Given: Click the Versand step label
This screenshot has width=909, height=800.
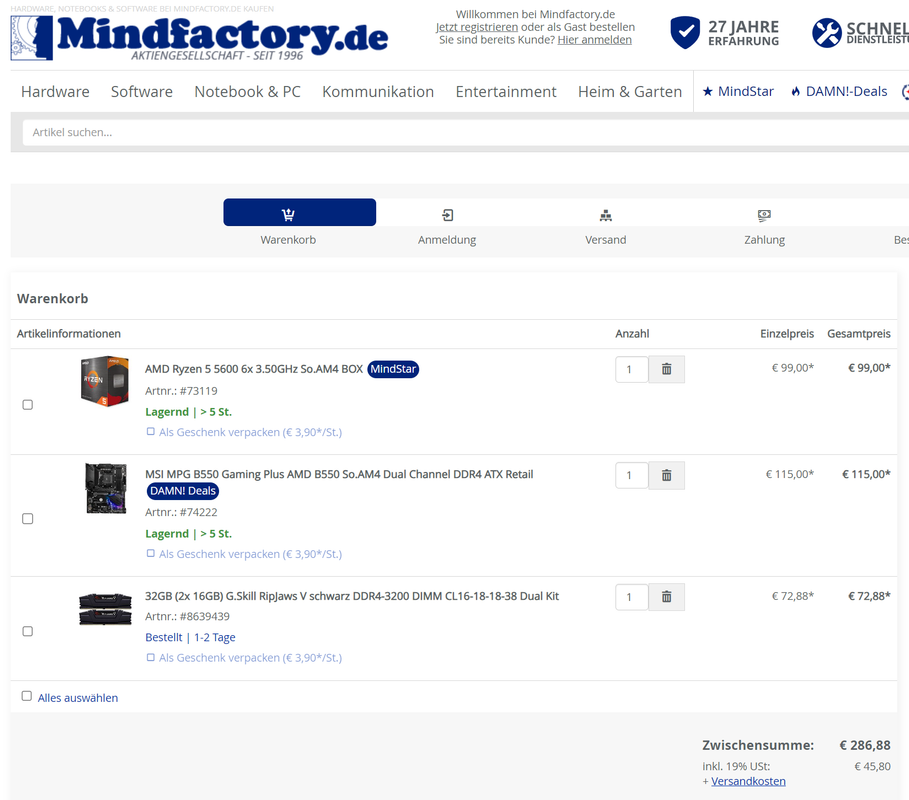Looking at the screenshot, I should point(606,240).
